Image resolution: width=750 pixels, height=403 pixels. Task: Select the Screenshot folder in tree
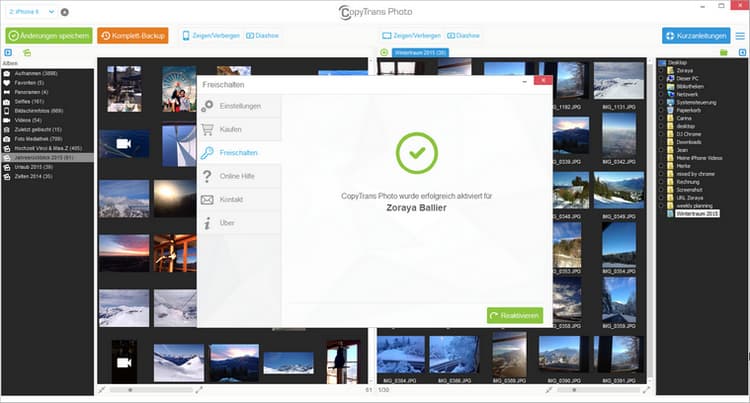[689, 190]
